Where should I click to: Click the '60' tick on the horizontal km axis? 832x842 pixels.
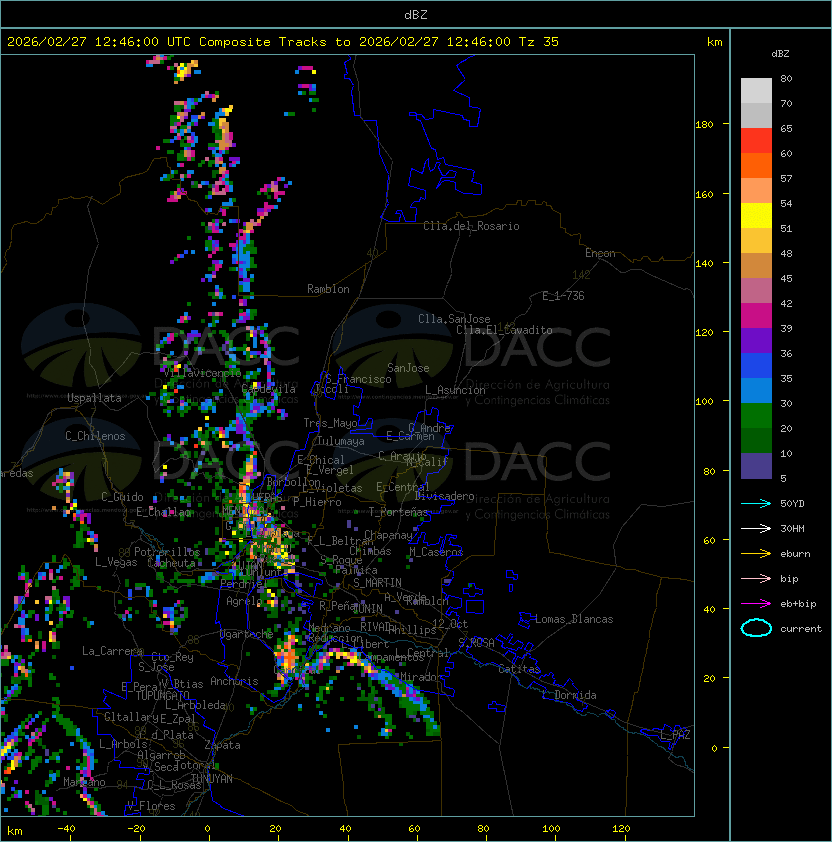tap(414, 829)
